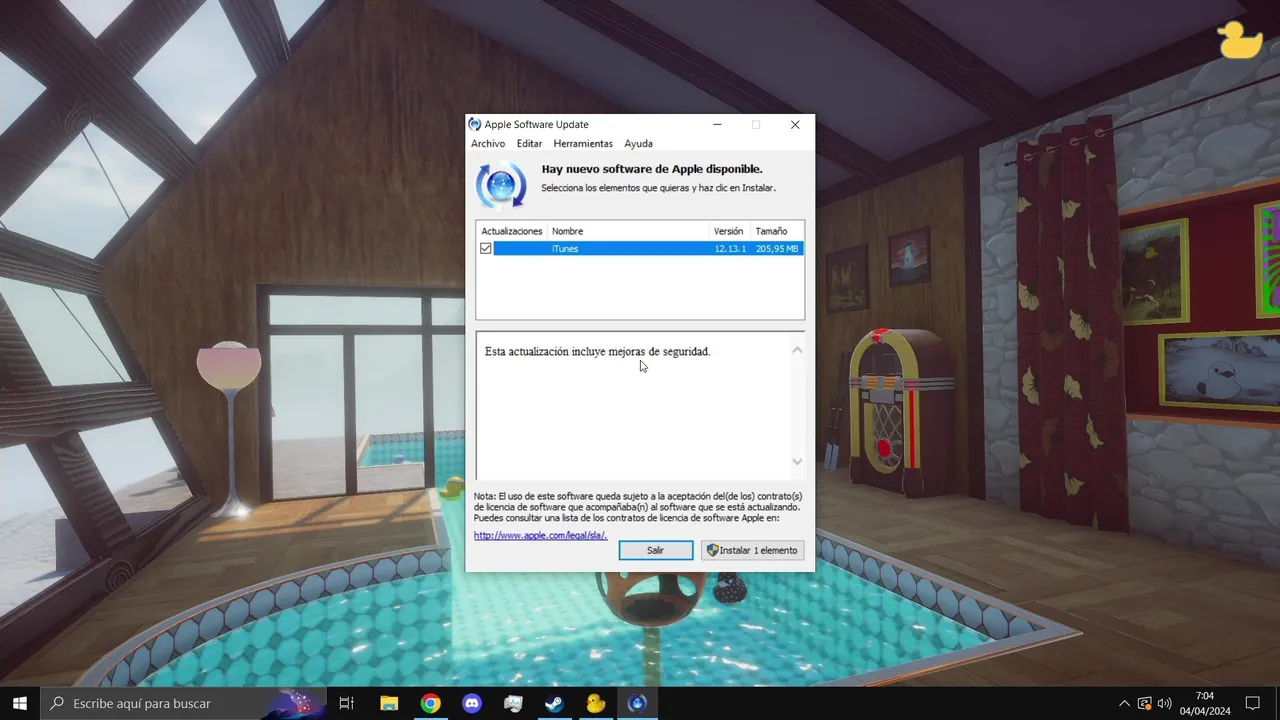Show hidden system tray icons
1280x720 pixels.
pos(1124,703)
